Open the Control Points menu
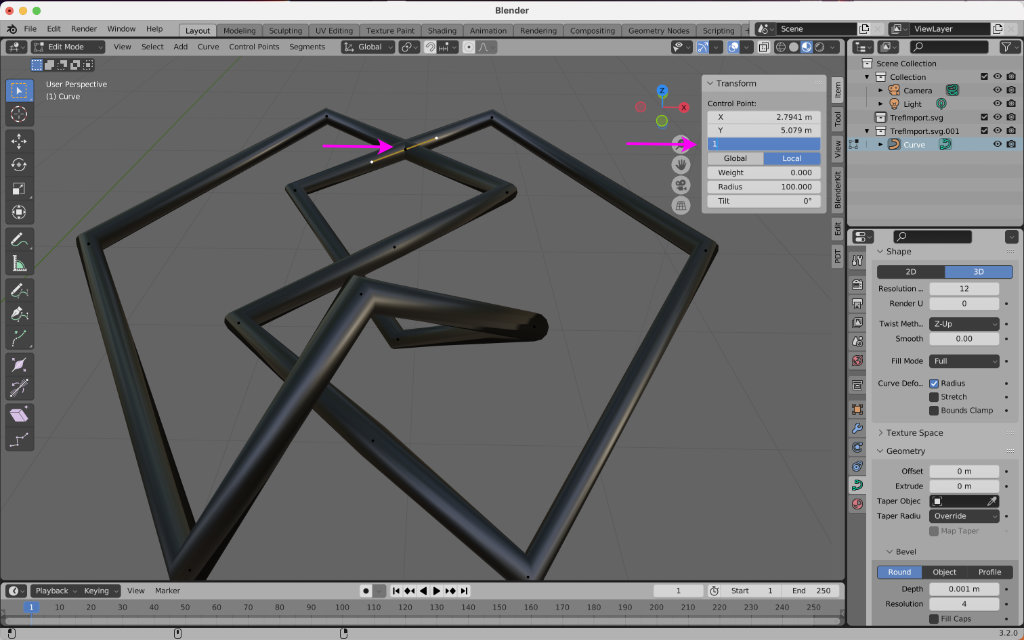 click(x=254, y=47)
